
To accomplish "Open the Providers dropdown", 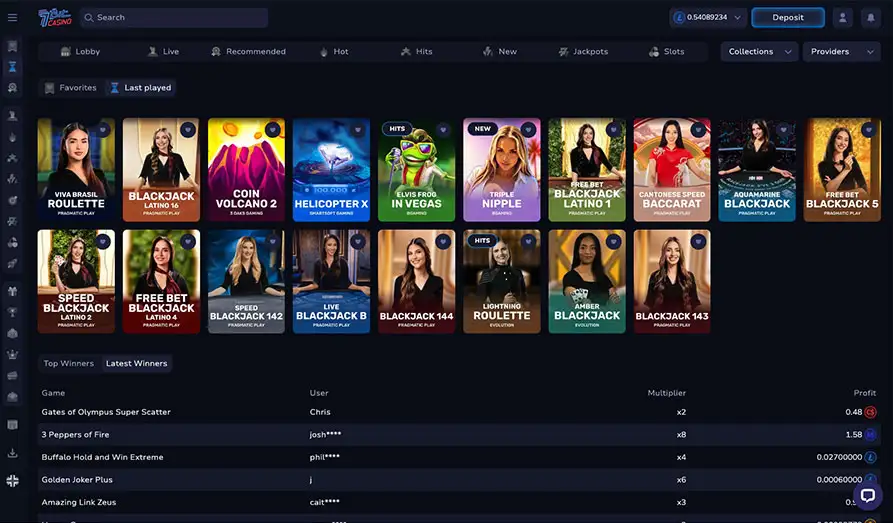I will pyautogui.click(x=842, y=52).
